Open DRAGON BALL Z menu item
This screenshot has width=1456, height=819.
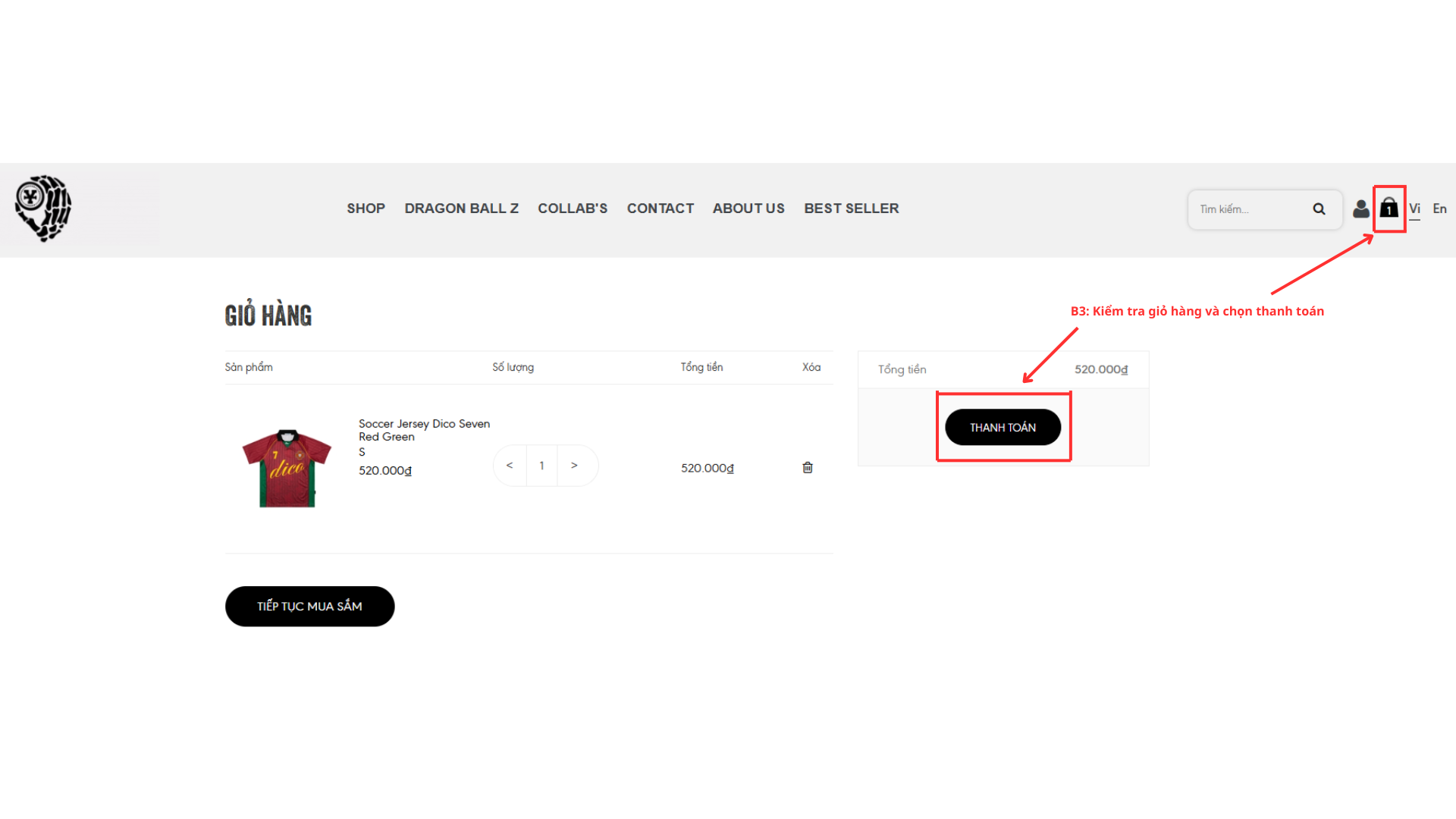click(461, 209)
